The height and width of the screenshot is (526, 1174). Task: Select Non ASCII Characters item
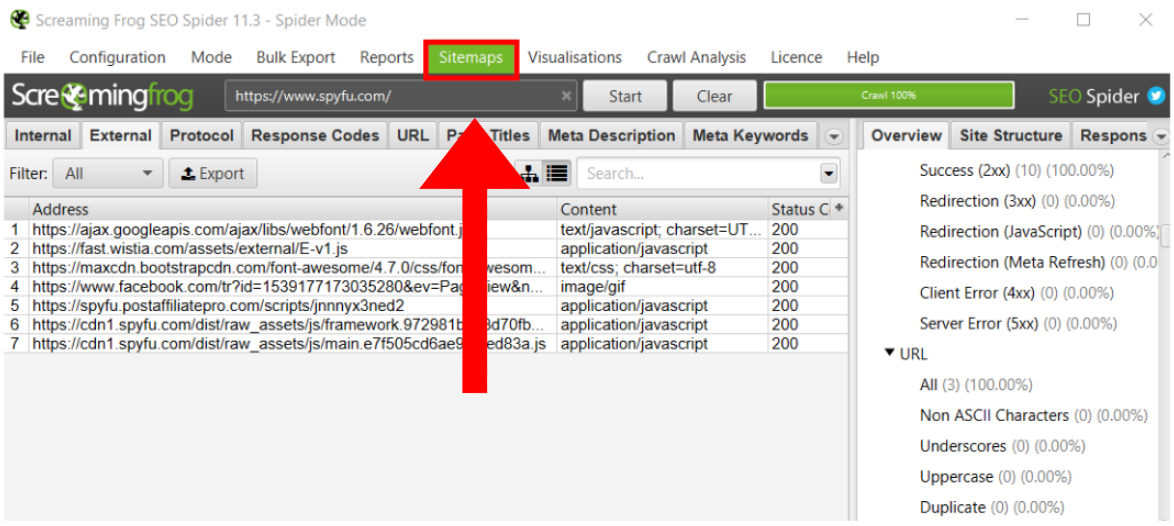(x=1032, y=415)
